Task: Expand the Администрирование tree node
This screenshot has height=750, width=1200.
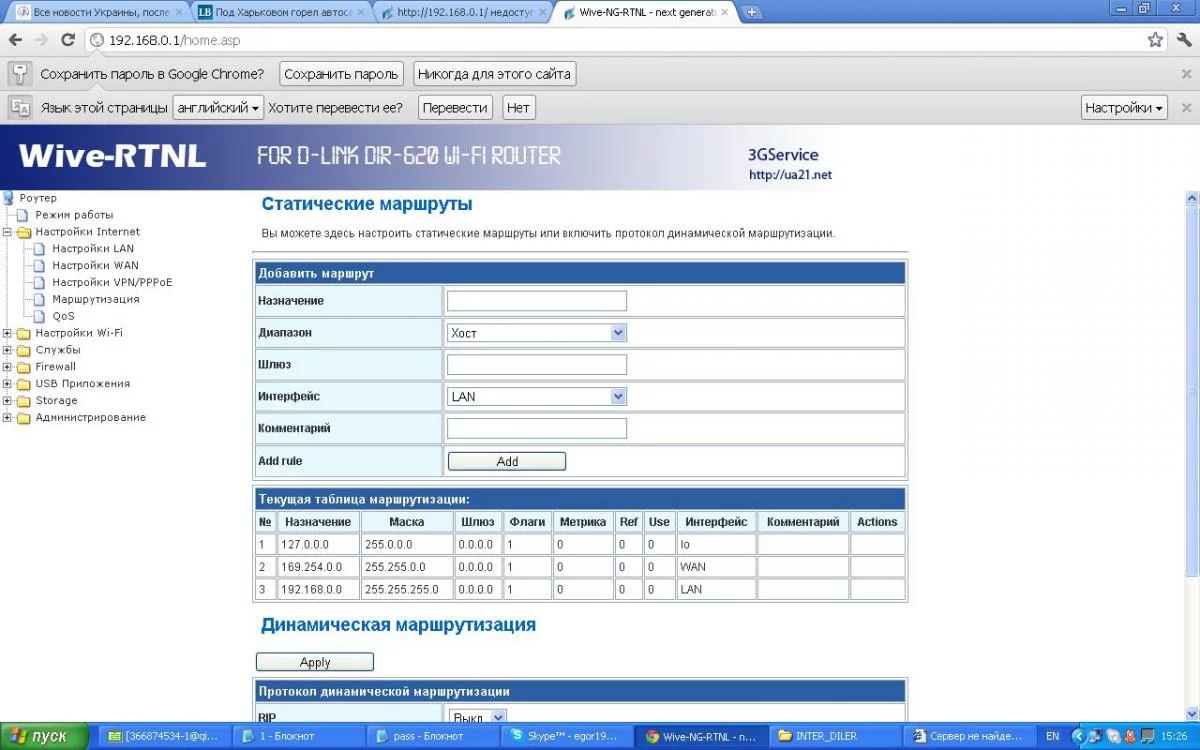Action: pos(8,418)
